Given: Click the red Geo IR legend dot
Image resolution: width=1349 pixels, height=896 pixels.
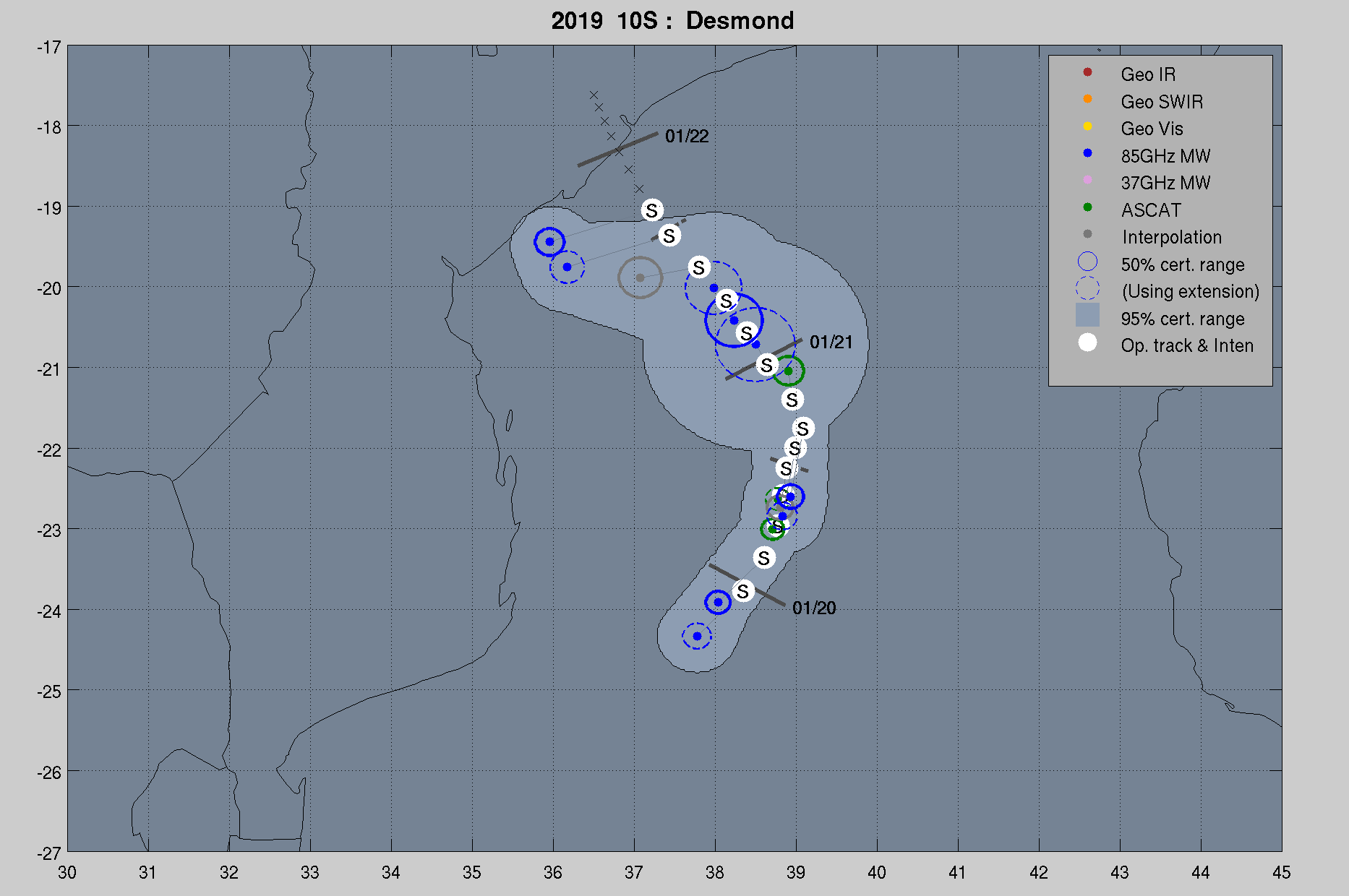Looking at the screenshot, I should [x=1087, y=72].
